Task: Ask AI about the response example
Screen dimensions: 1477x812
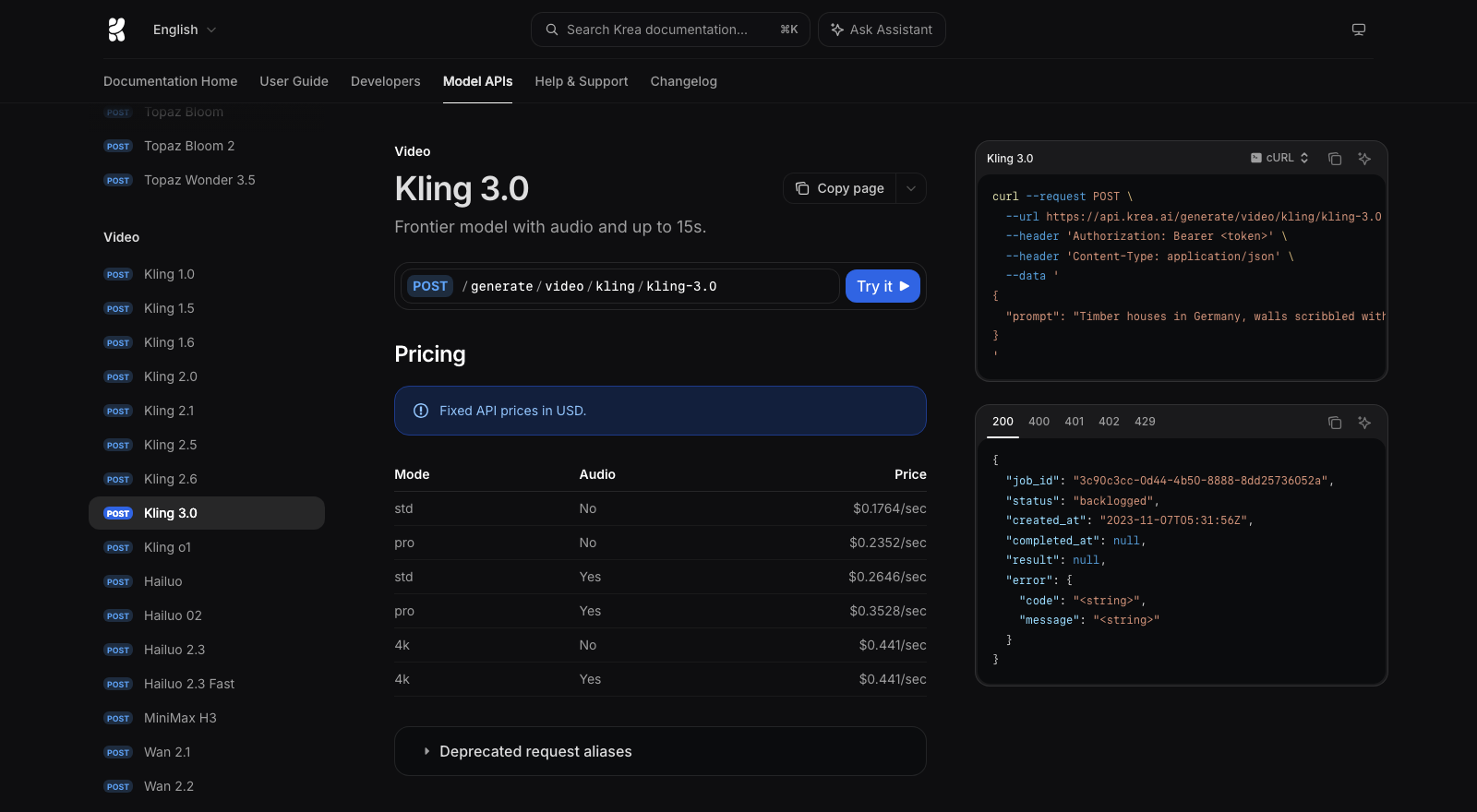Action: tap(1364, 423)
